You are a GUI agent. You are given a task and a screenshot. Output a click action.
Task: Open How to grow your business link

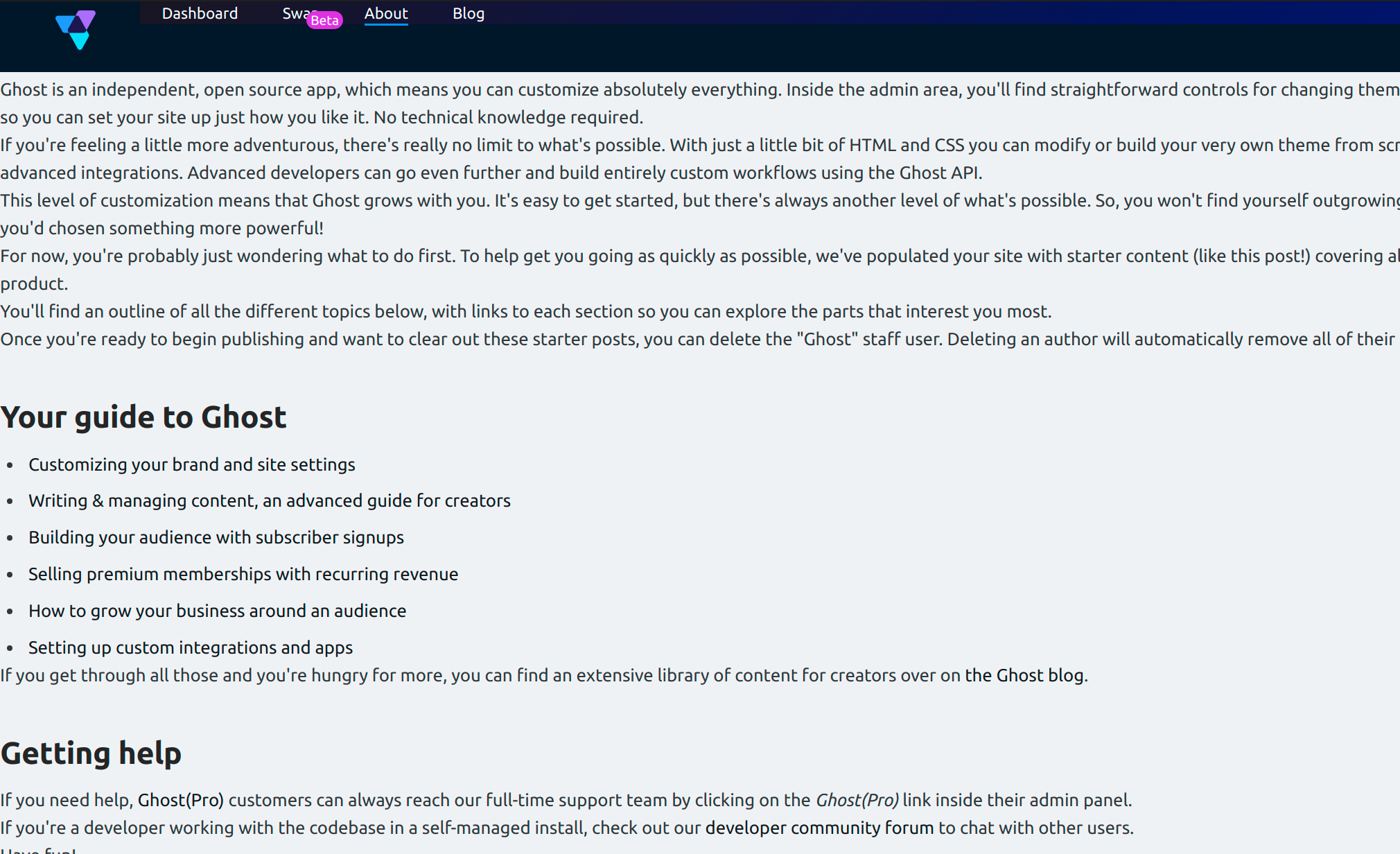[x=218, y=611]
